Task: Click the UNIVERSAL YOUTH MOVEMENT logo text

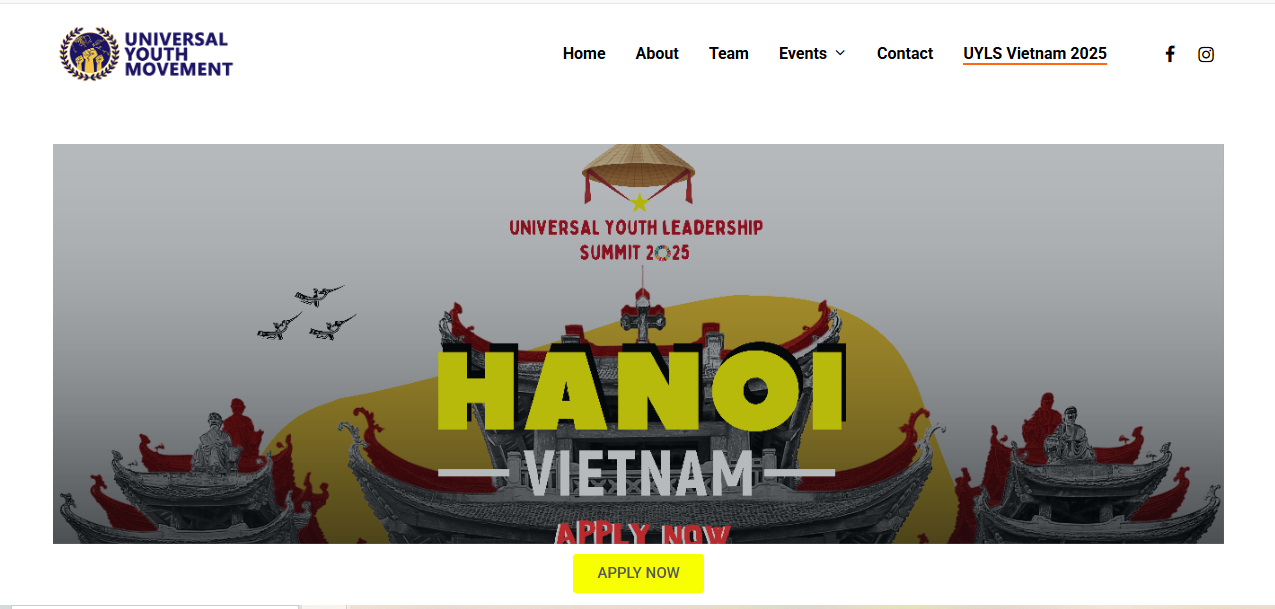Action: tap(178, 54)
